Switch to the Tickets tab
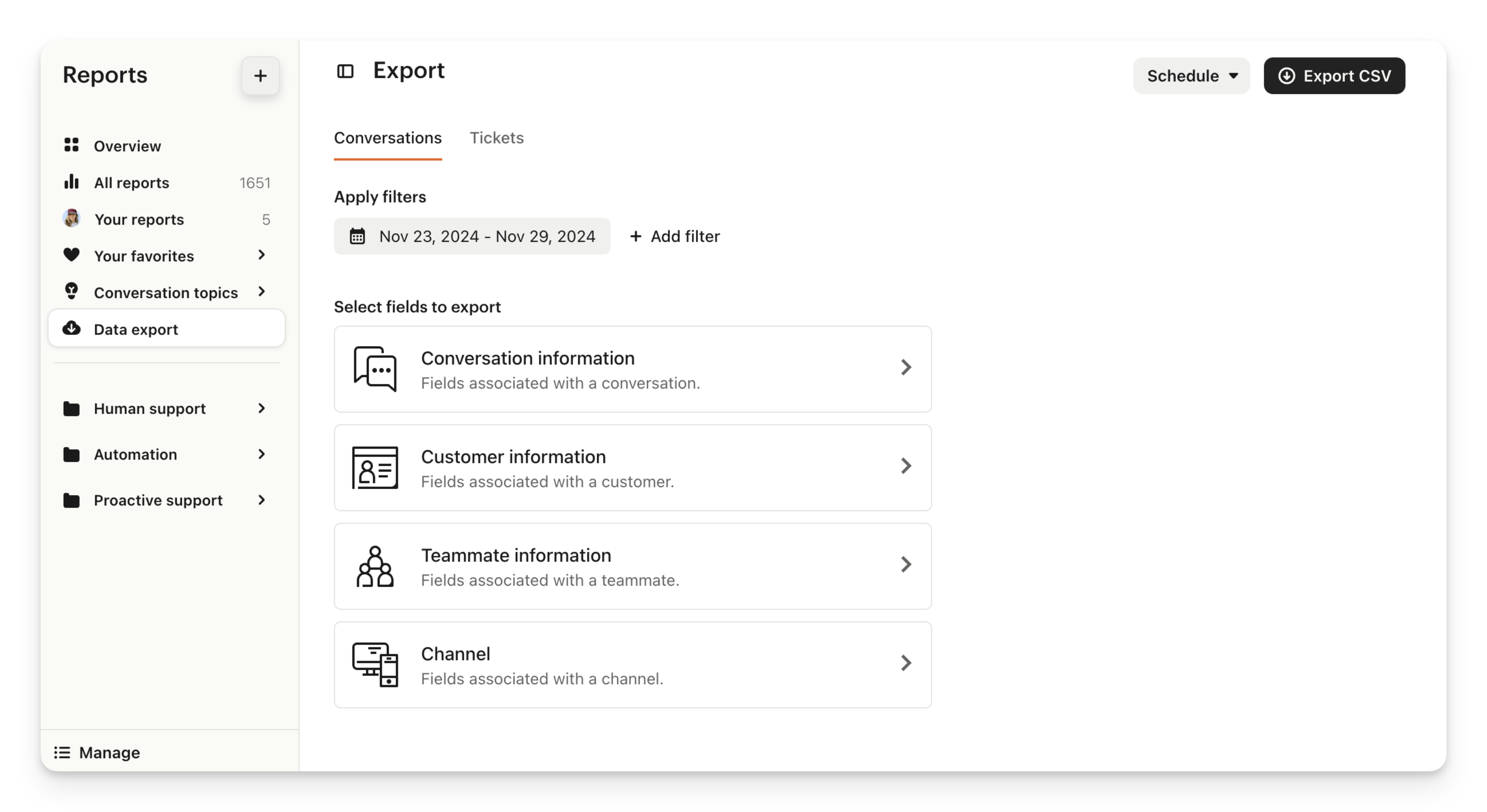 [x=496, y=138]
